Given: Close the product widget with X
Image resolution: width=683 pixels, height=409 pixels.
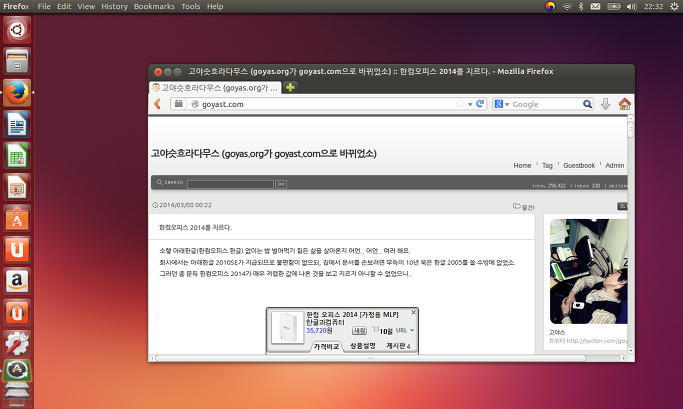Looking at the screenshot, I should coord(413,312).
